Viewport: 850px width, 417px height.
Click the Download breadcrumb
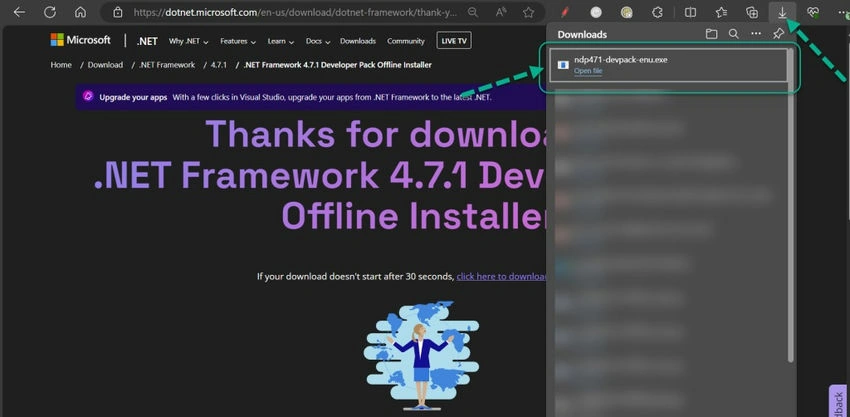(x=105, y=65)
